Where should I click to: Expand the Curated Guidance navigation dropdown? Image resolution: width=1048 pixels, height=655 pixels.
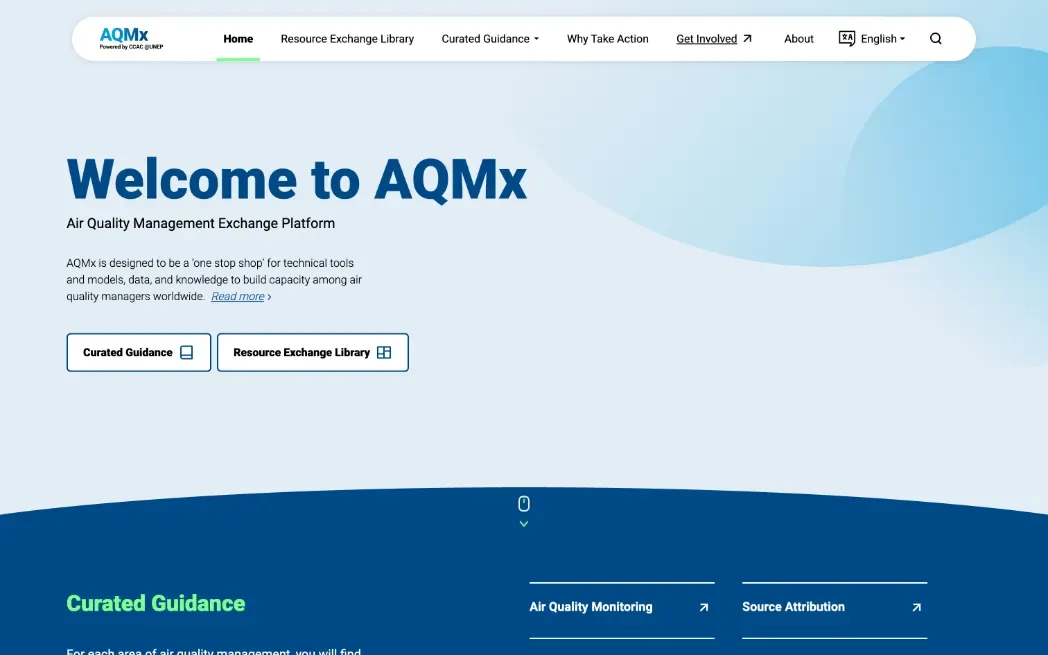click(x=490, y=39)
